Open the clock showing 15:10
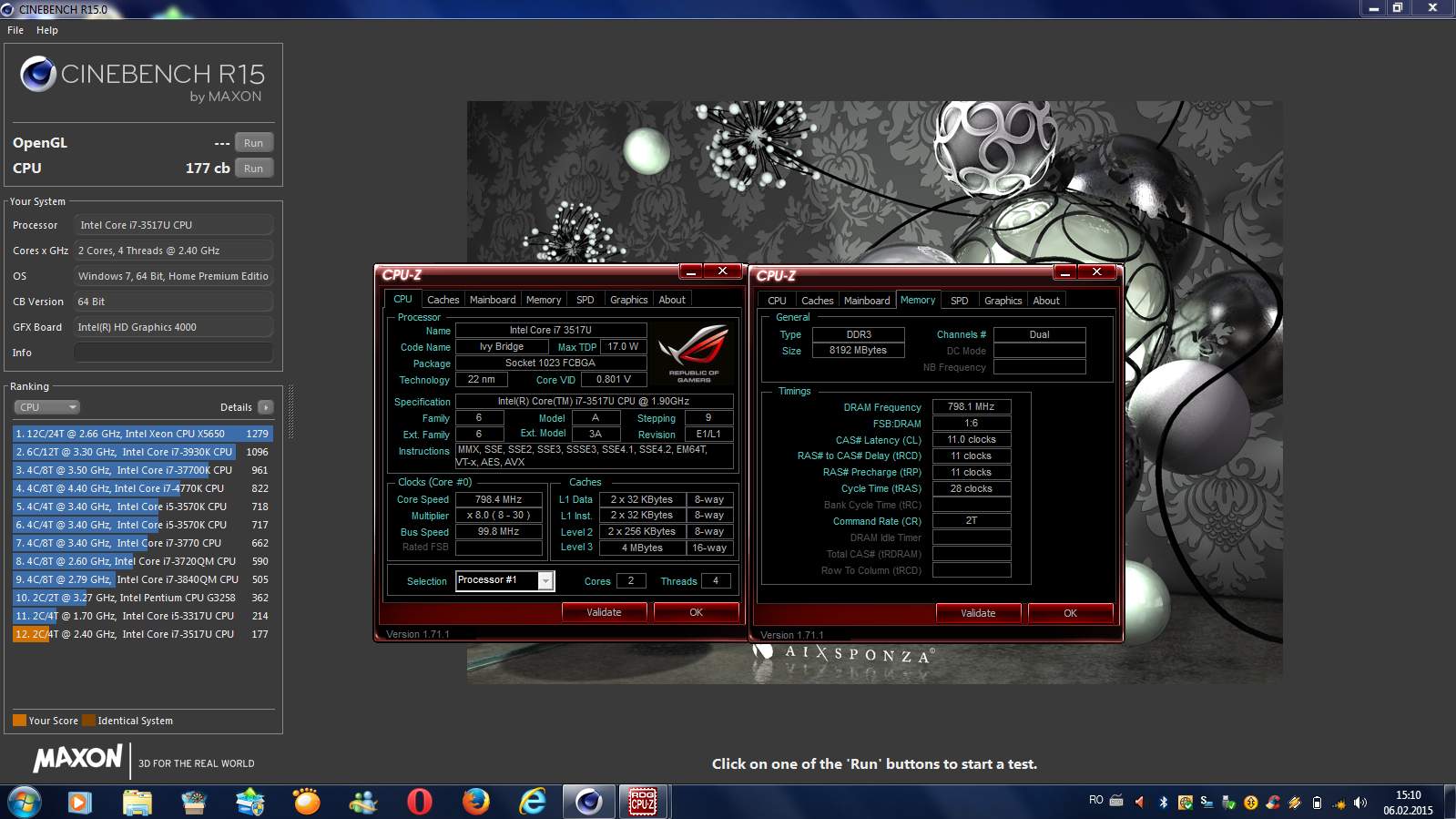 click(x=1408, y=802)
